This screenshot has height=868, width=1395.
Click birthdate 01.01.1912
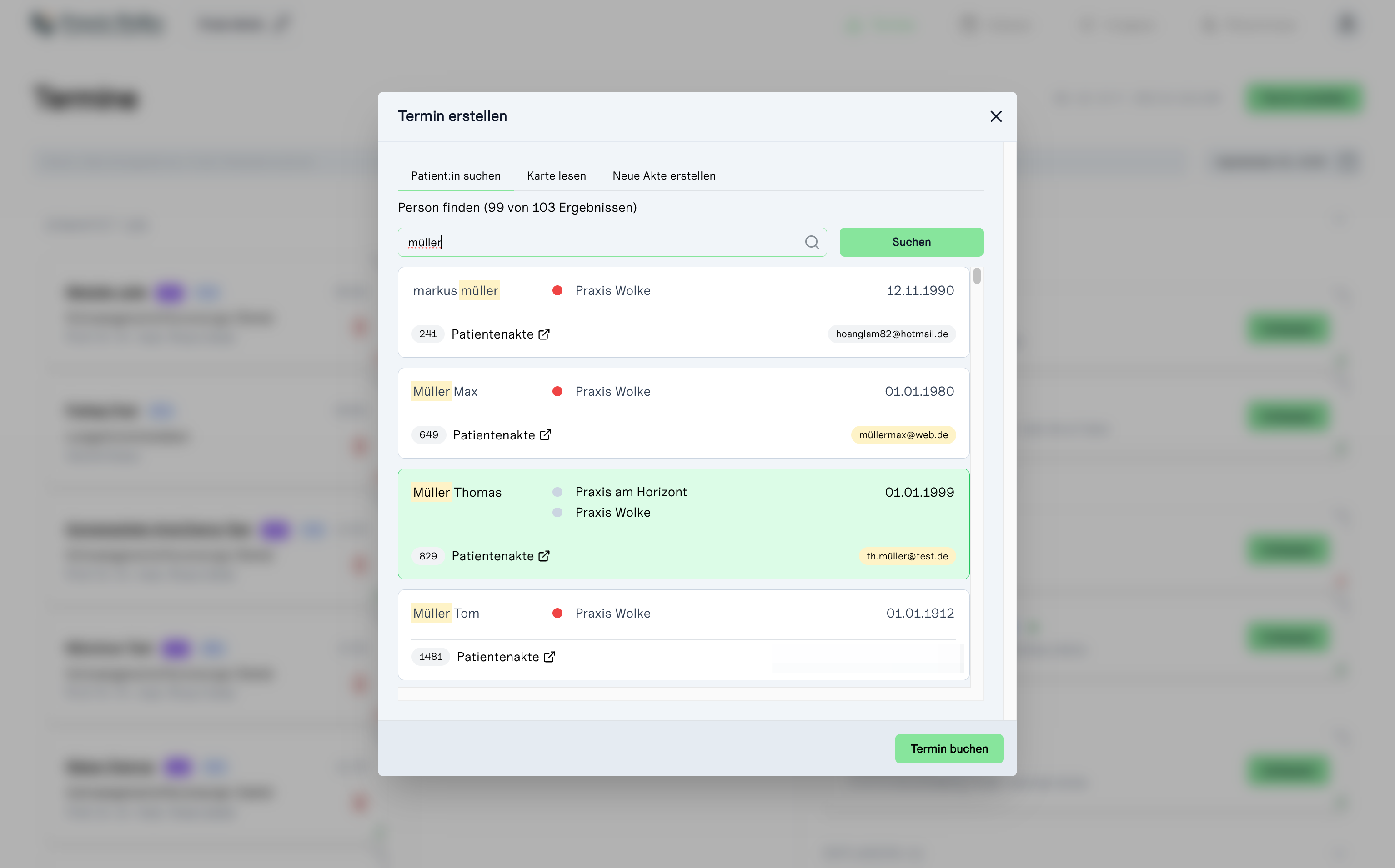tap(920, 613)
